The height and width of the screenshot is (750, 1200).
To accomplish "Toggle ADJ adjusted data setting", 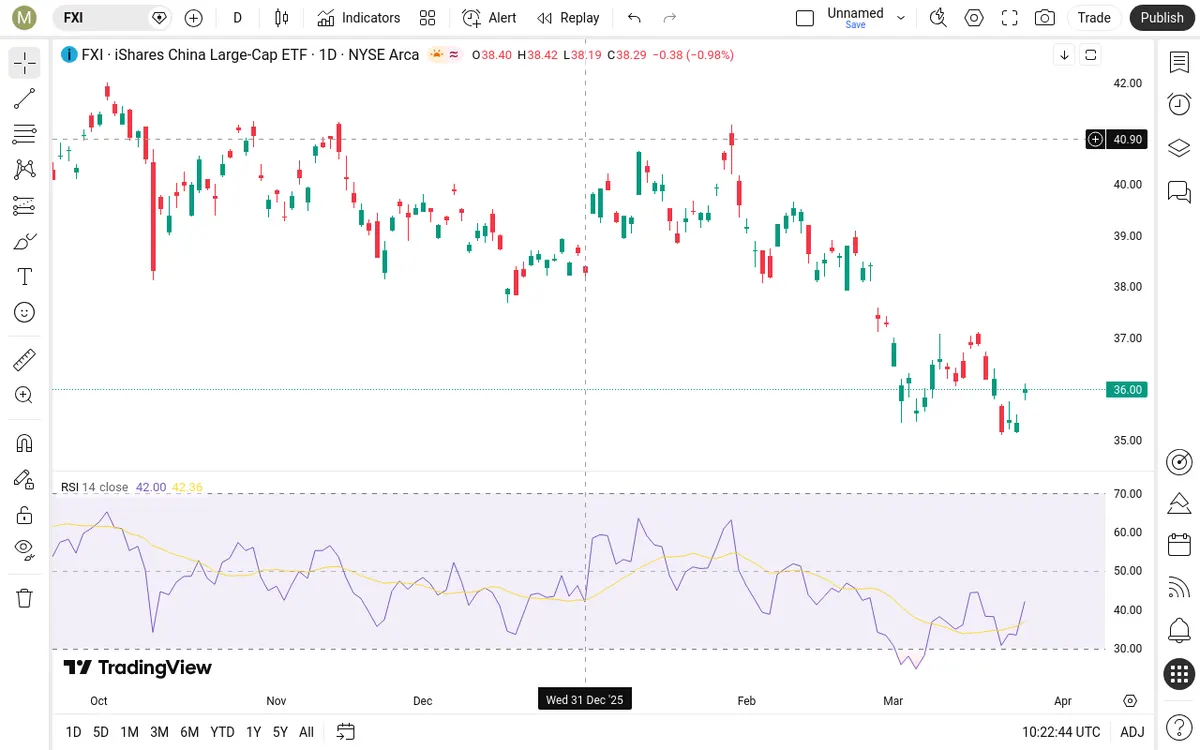I will [x=1132, y=732].
